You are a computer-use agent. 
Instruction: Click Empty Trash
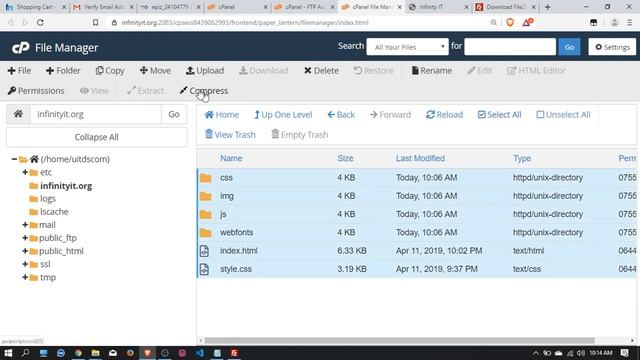[300, 134]
